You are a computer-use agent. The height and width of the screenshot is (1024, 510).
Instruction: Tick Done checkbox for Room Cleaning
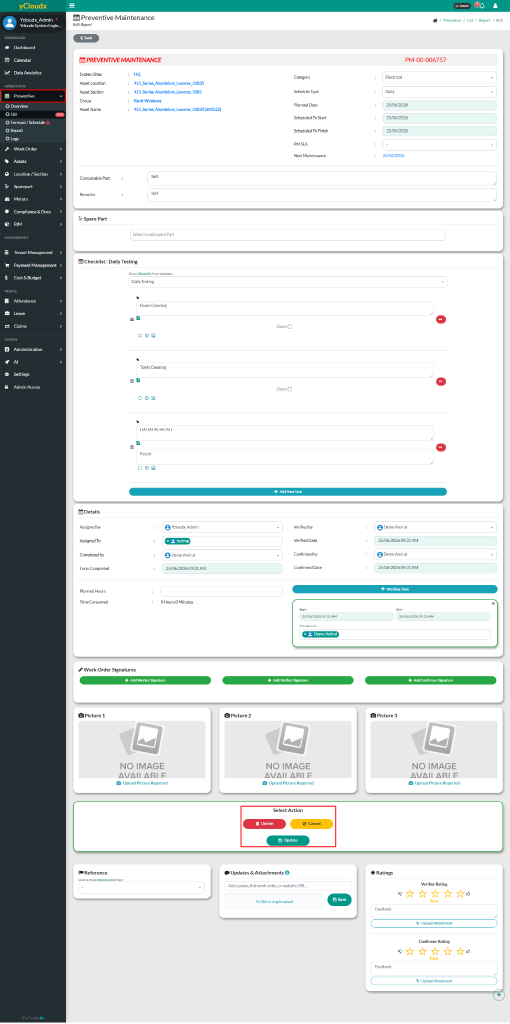coord(290,327)
